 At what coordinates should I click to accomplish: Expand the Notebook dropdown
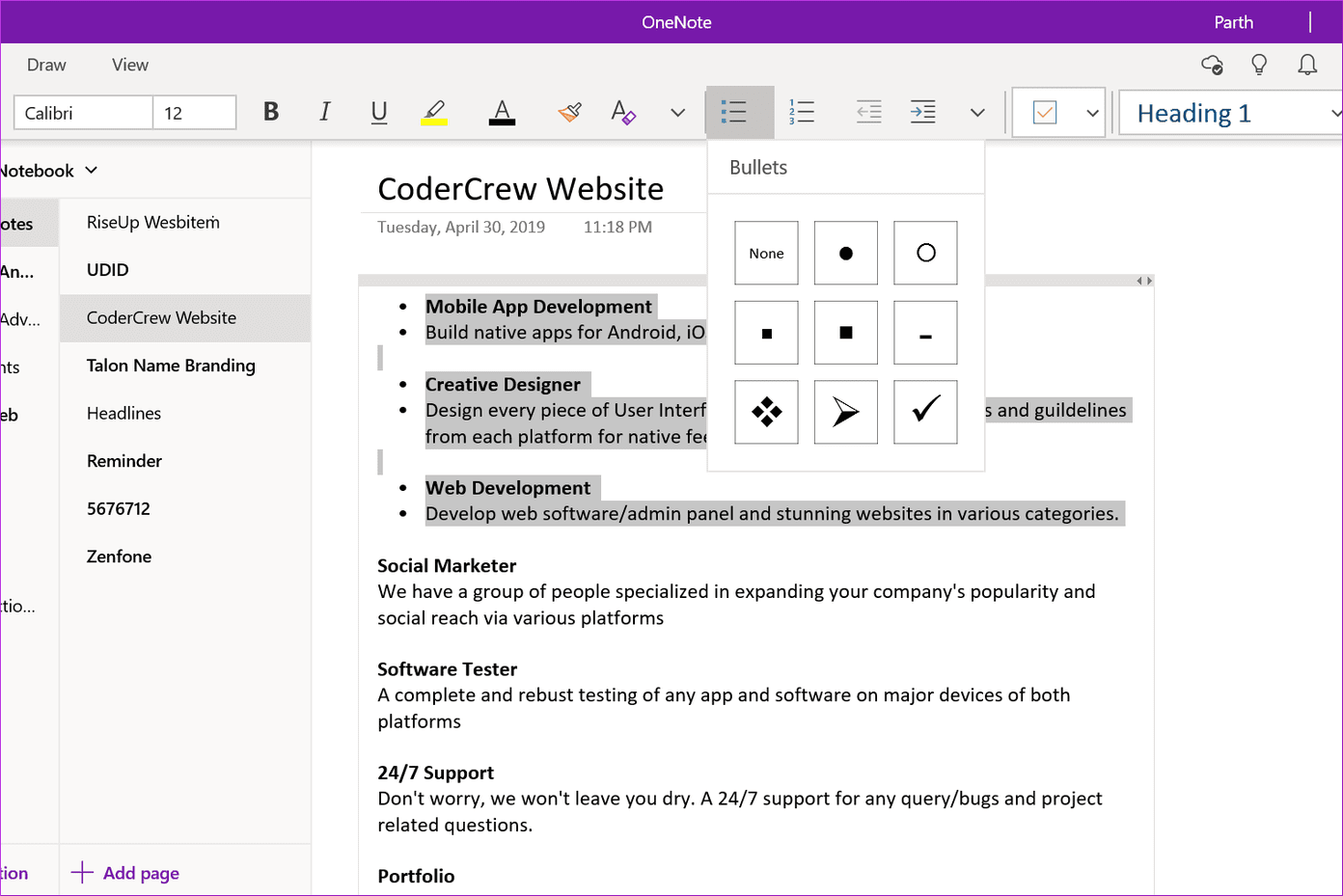click(48, 171)
